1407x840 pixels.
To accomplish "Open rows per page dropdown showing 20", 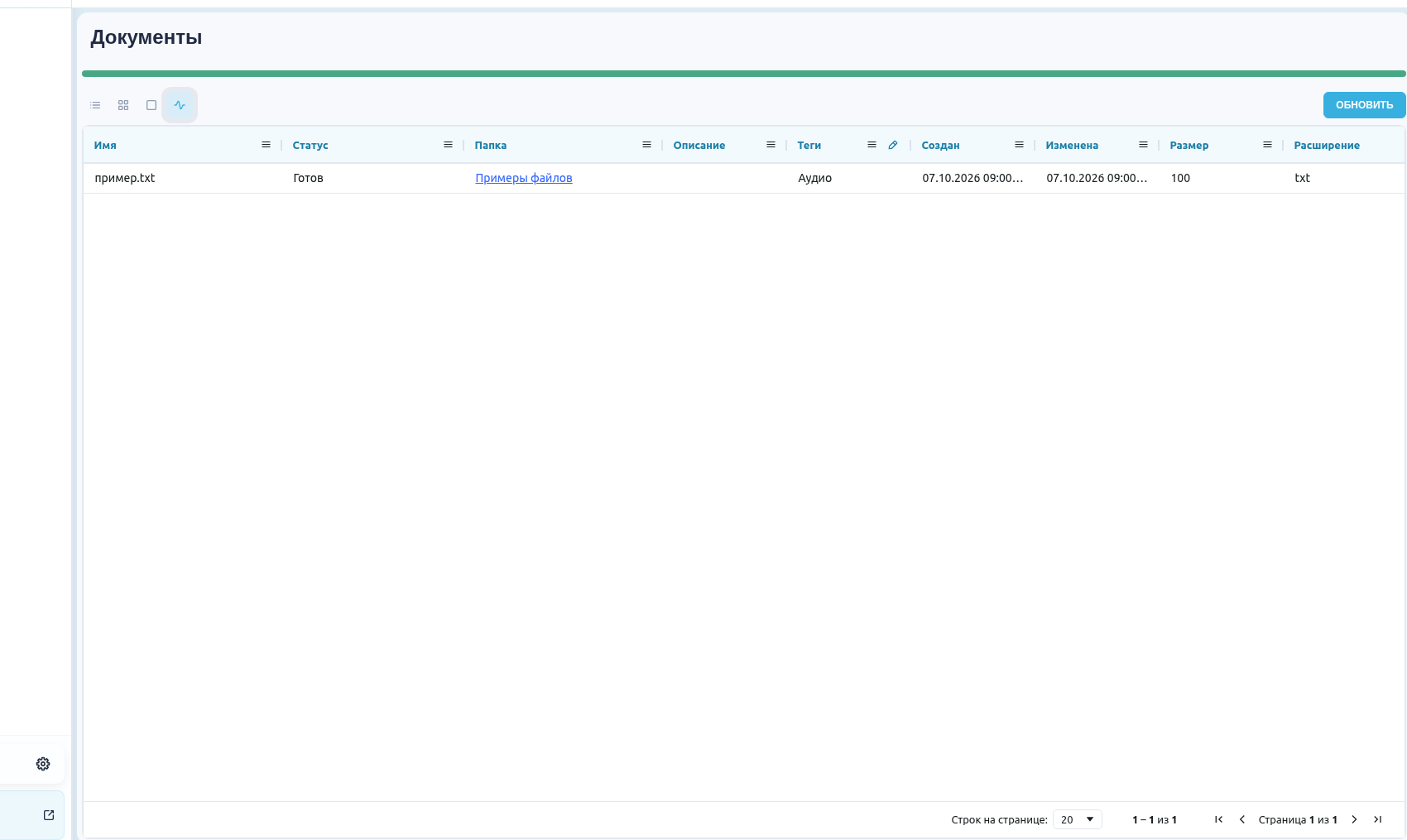I will point(1078,819).
